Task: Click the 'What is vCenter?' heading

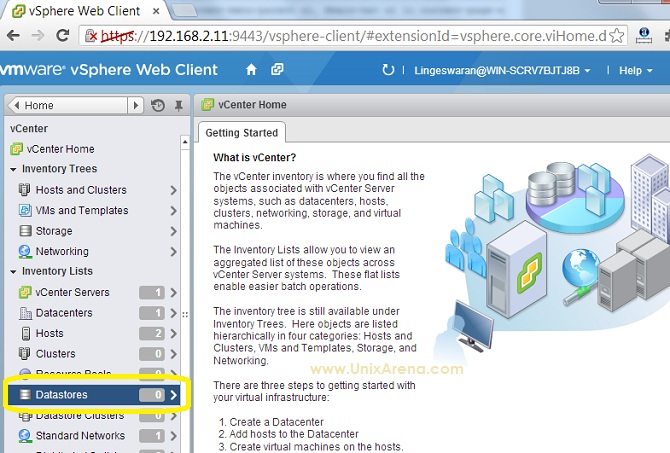Action: tap(255, 158)
